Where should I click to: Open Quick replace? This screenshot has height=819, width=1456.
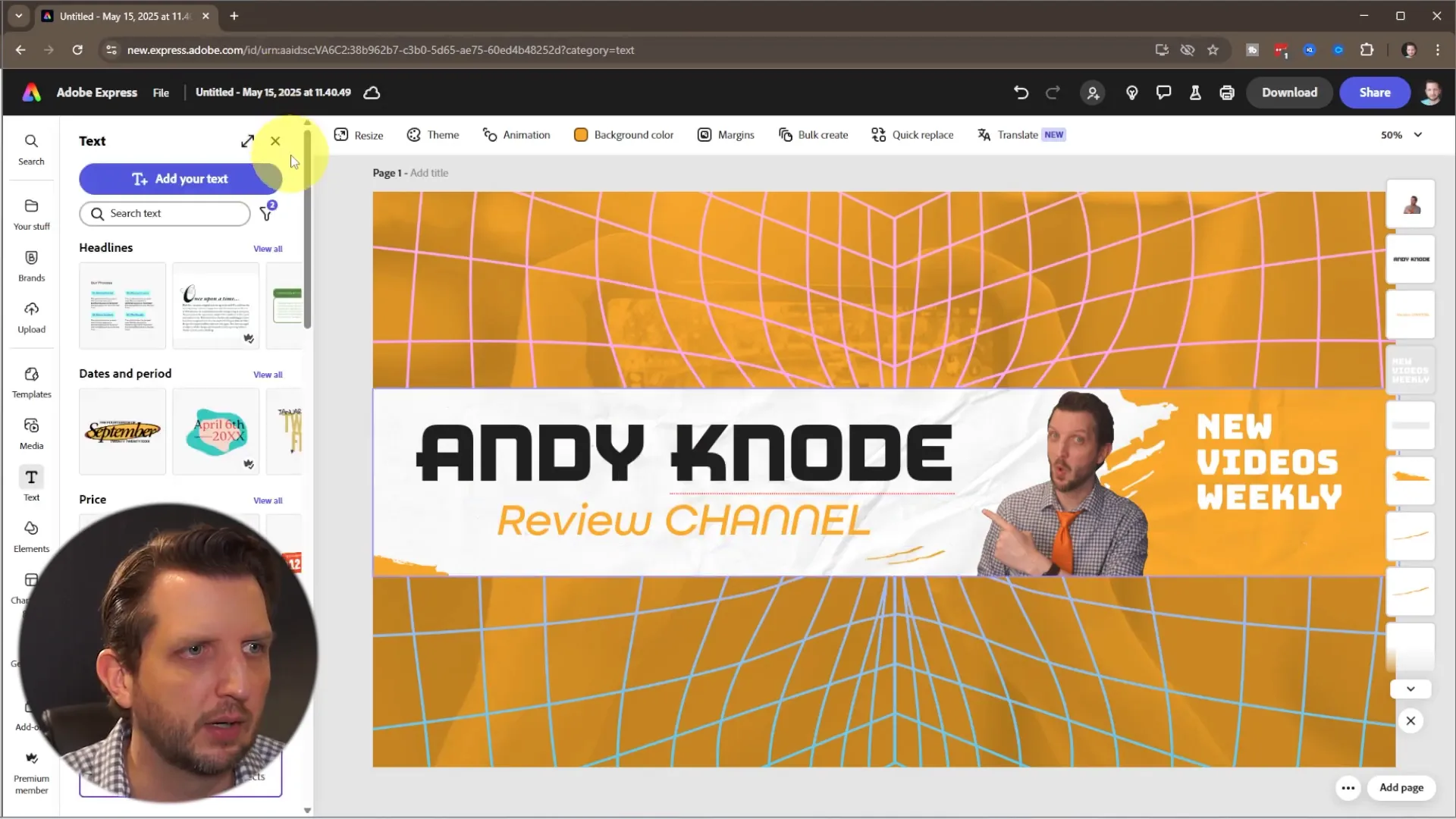point(912,135)
